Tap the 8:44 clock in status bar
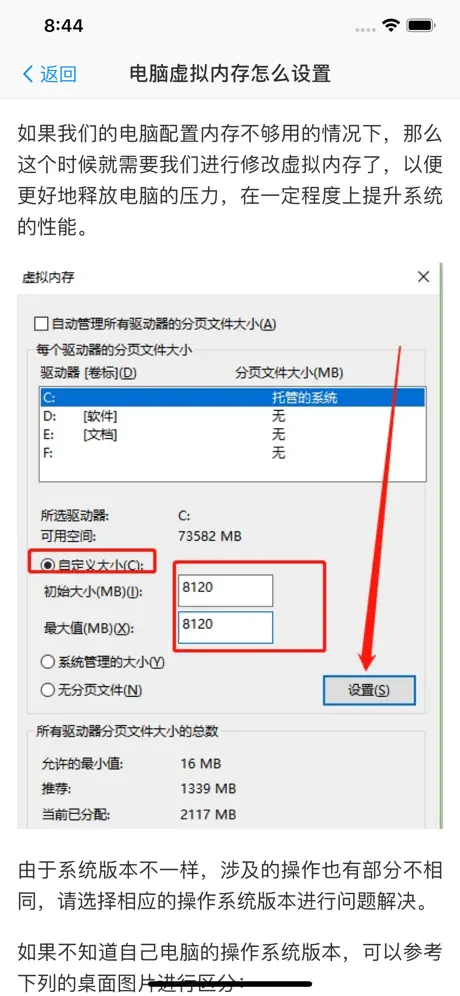The width and height of the screenshot is (460, 996). [x=64, y=25]
